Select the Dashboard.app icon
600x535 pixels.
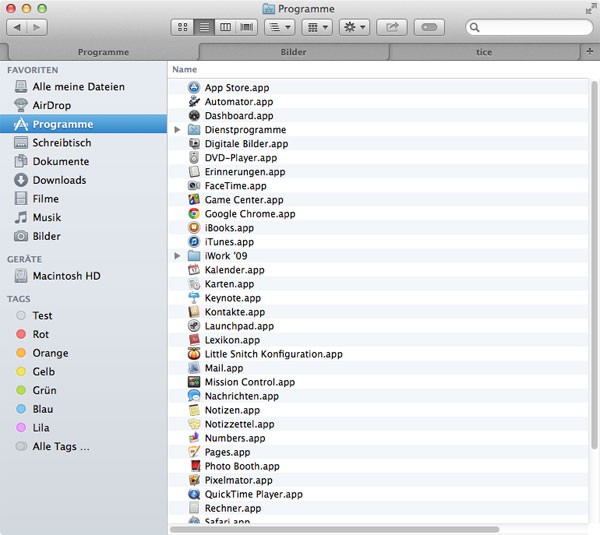194,116
